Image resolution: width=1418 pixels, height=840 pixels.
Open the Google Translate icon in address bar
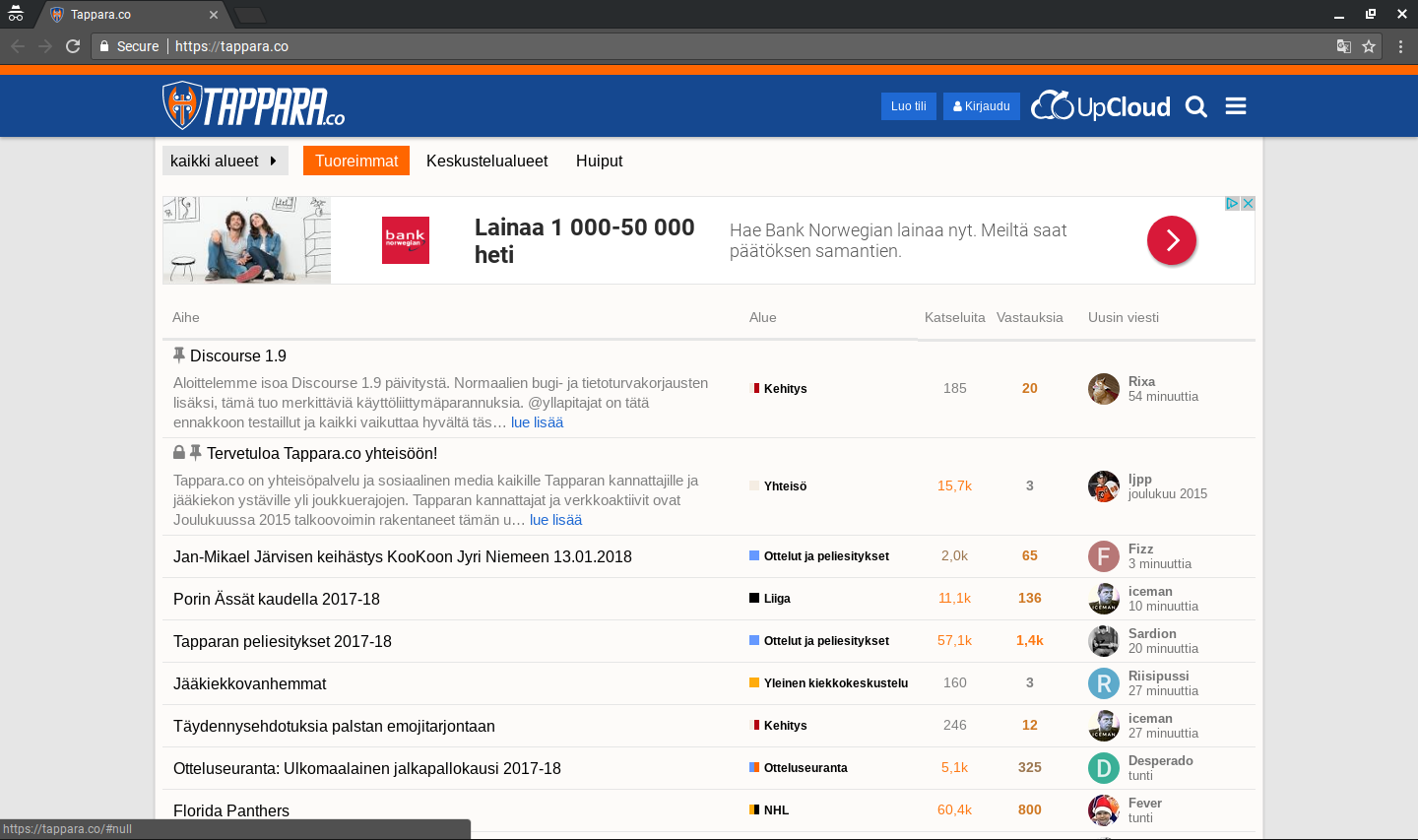[x=1343, y=46]
